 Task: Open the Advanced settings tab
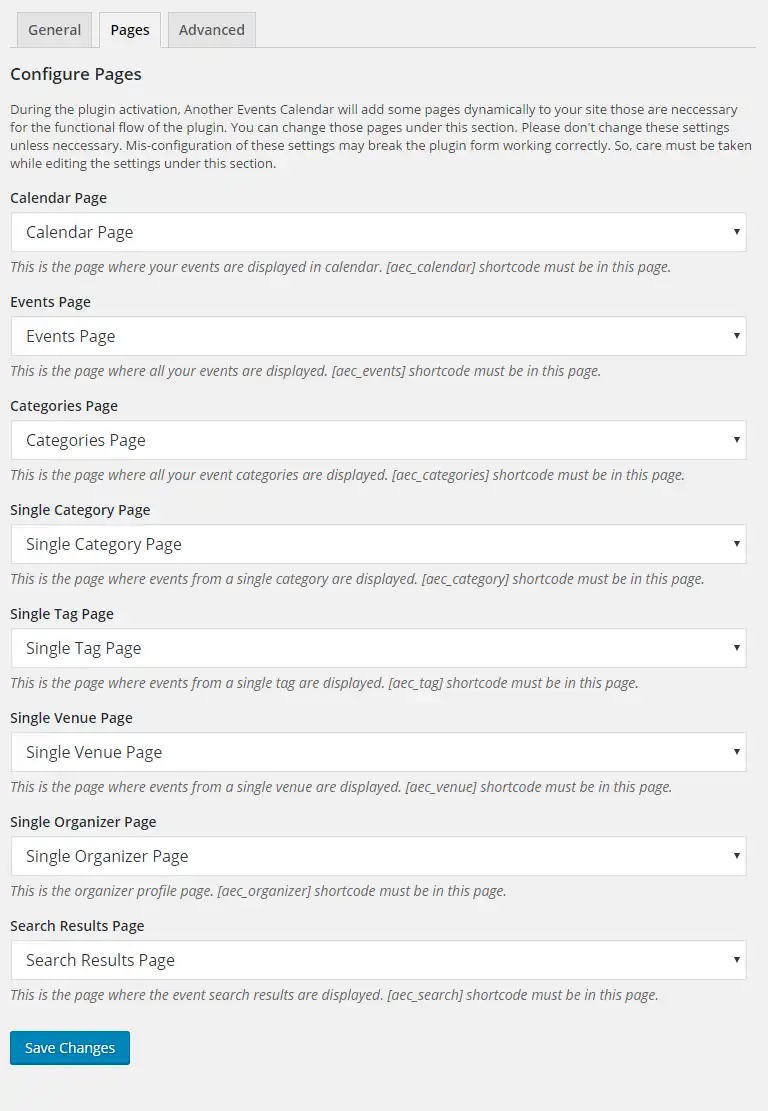(x=212, y=30)
